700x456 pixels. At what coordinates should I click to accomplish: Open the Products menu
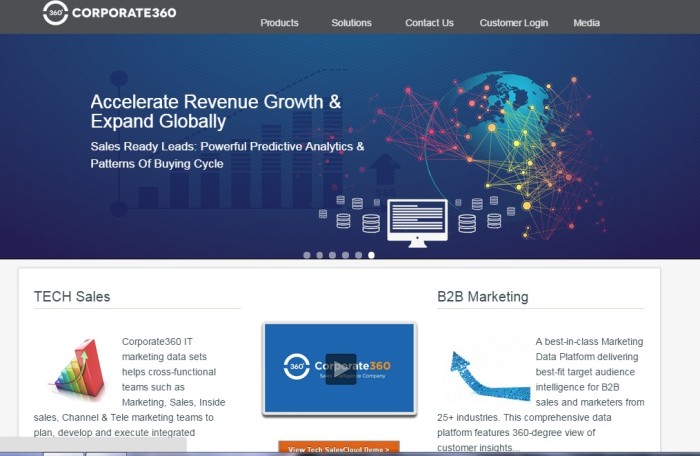click(x=279, y=23)
